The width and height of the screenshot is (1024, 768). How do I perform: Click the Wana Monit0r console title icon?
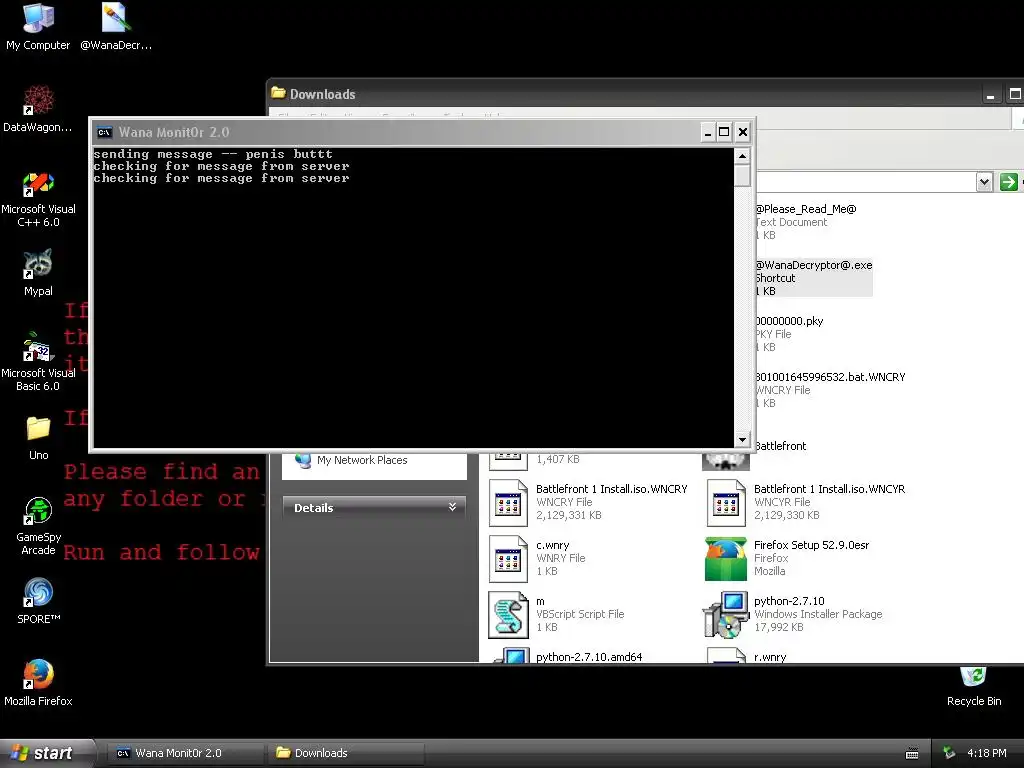tap(104, 133)
